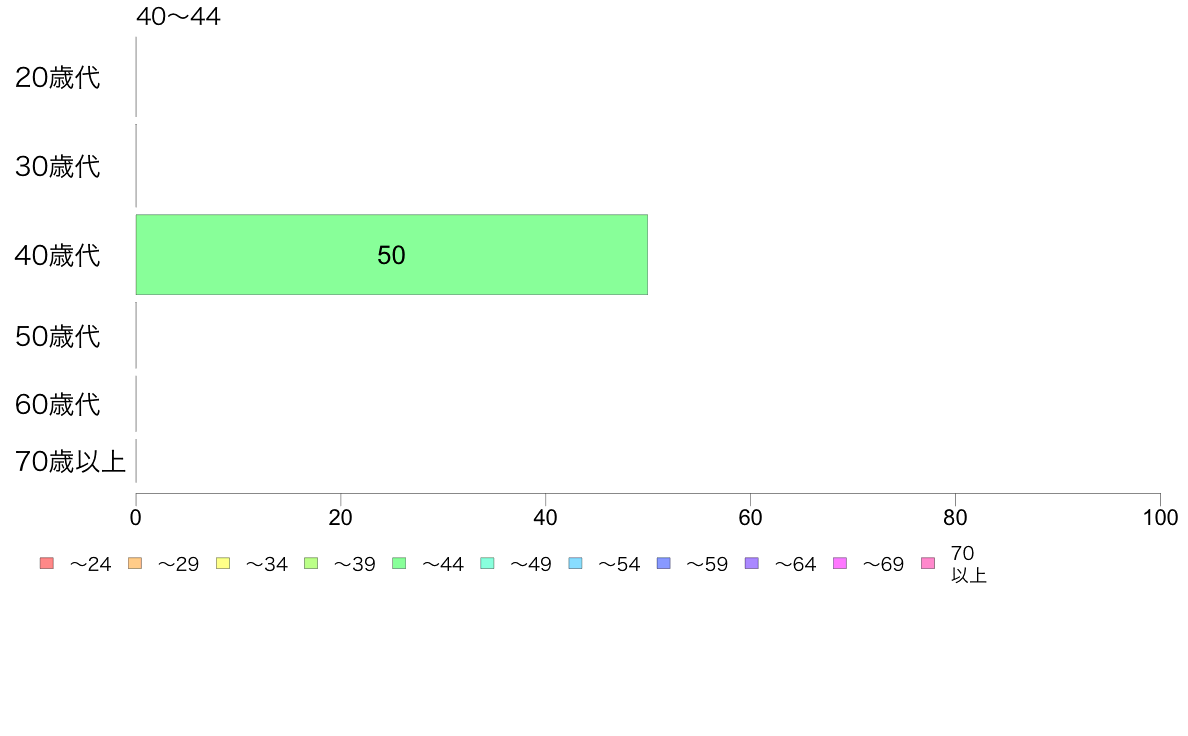Click the orange ~29 legend swatch
The image size is (1188, 736).
(x=135, y=563)
